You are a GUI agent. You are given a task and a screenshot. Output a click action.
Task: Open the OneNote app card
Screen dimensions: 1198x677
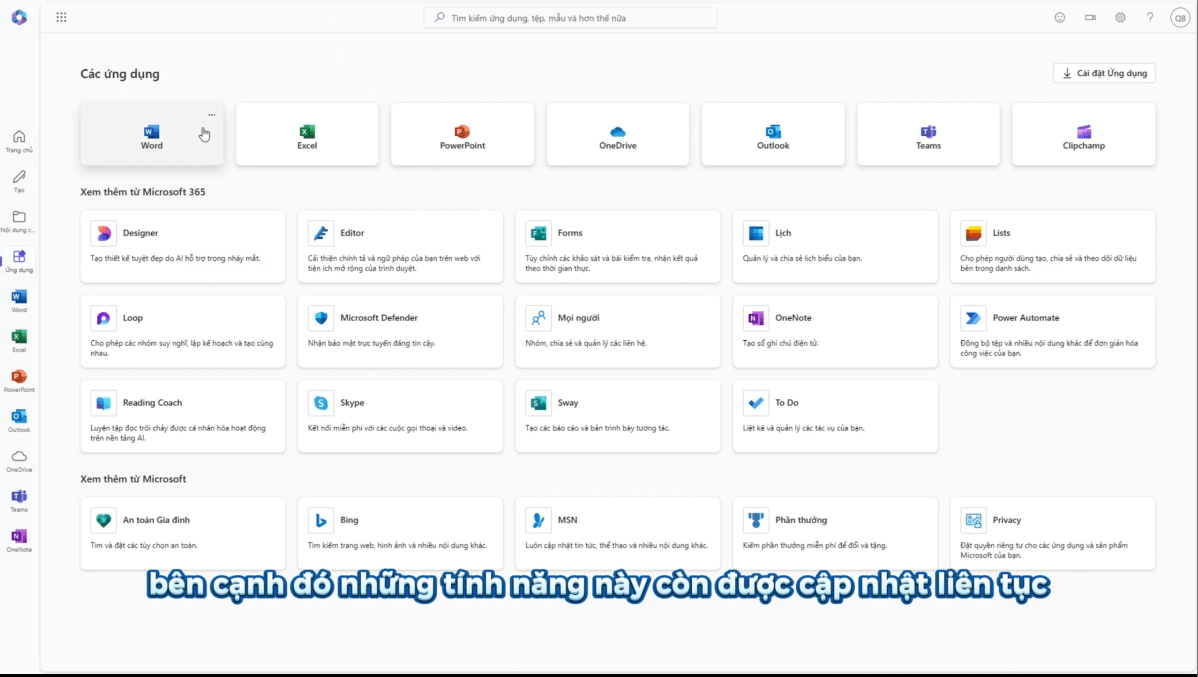click(x=835, y=332)
